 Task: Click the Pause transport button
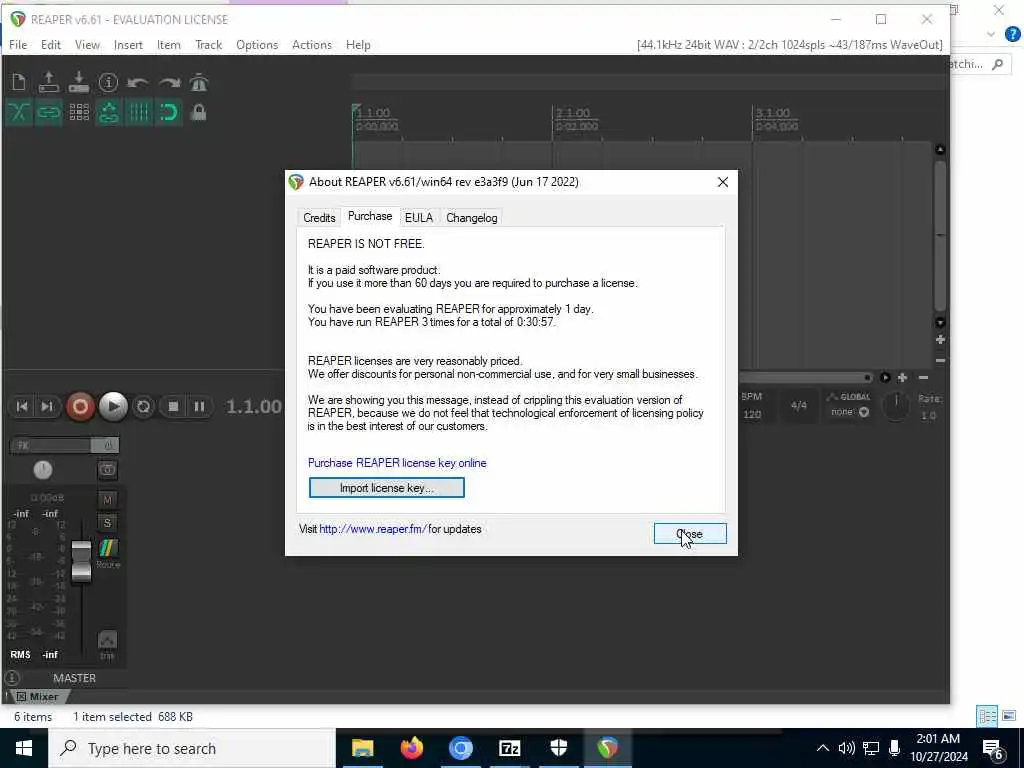tap(199, 407)
